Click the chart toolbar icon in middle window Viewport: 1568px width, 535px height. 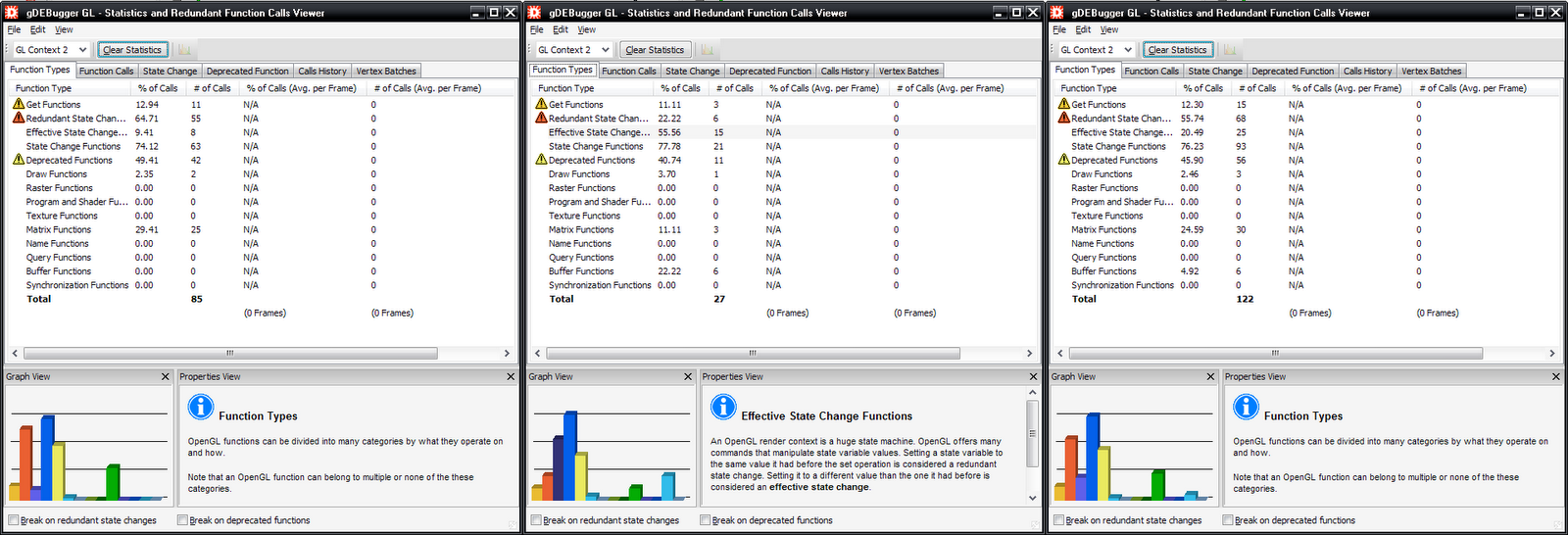(707, 49)
